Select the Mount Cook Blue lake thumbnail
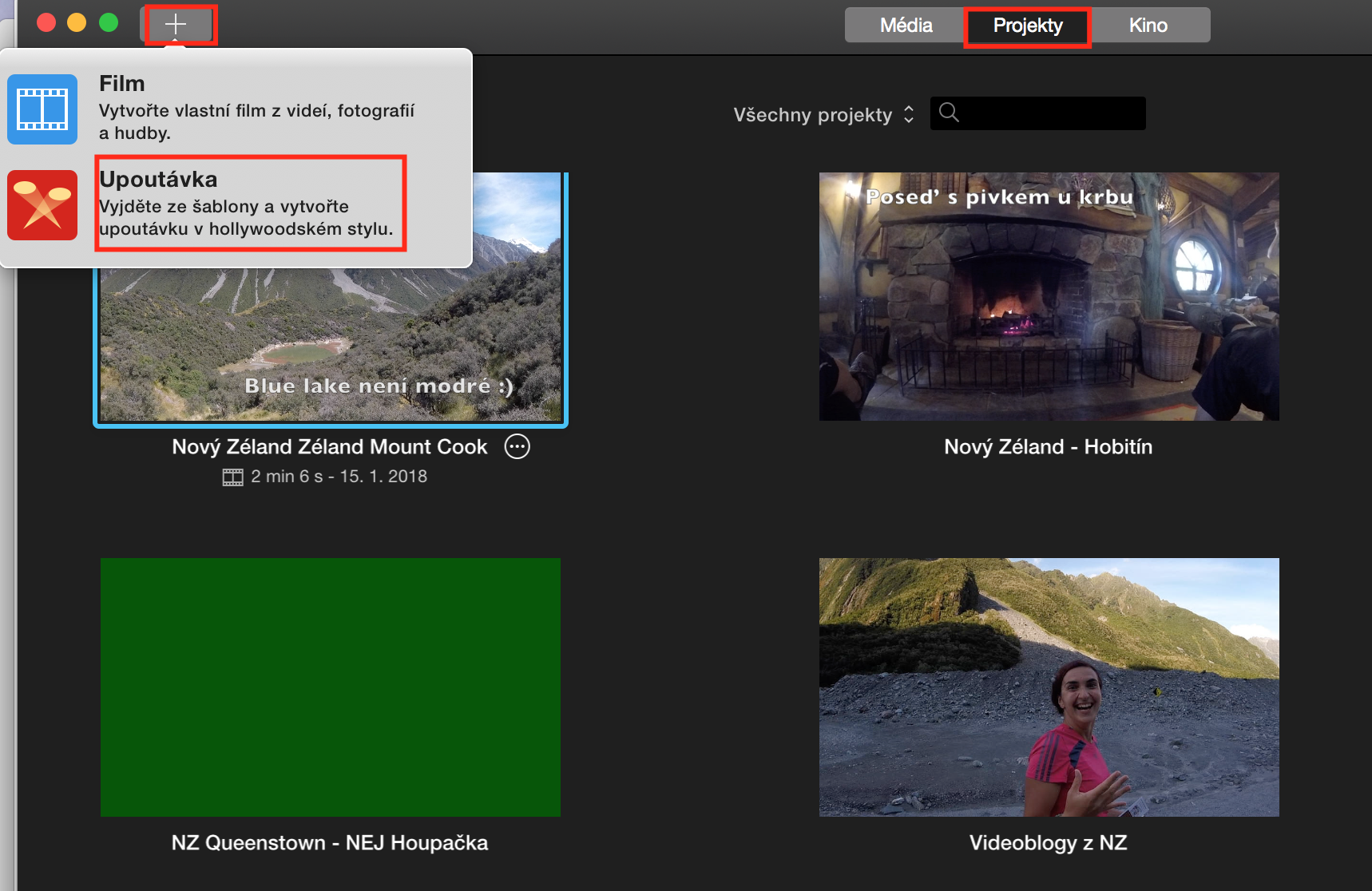1372x891 pixels. point(331,343)
